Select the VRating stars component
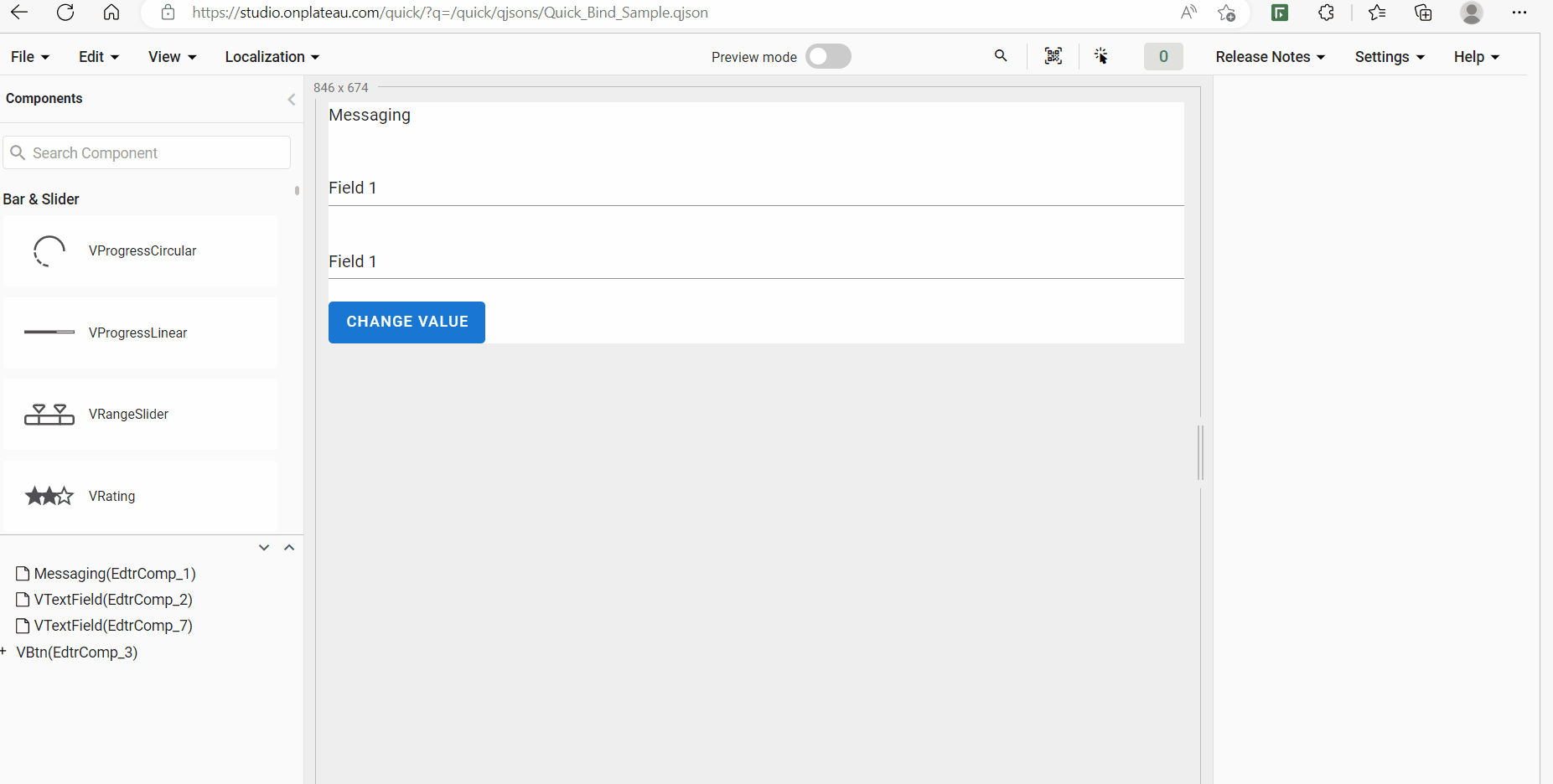 [x=140, y=496]
